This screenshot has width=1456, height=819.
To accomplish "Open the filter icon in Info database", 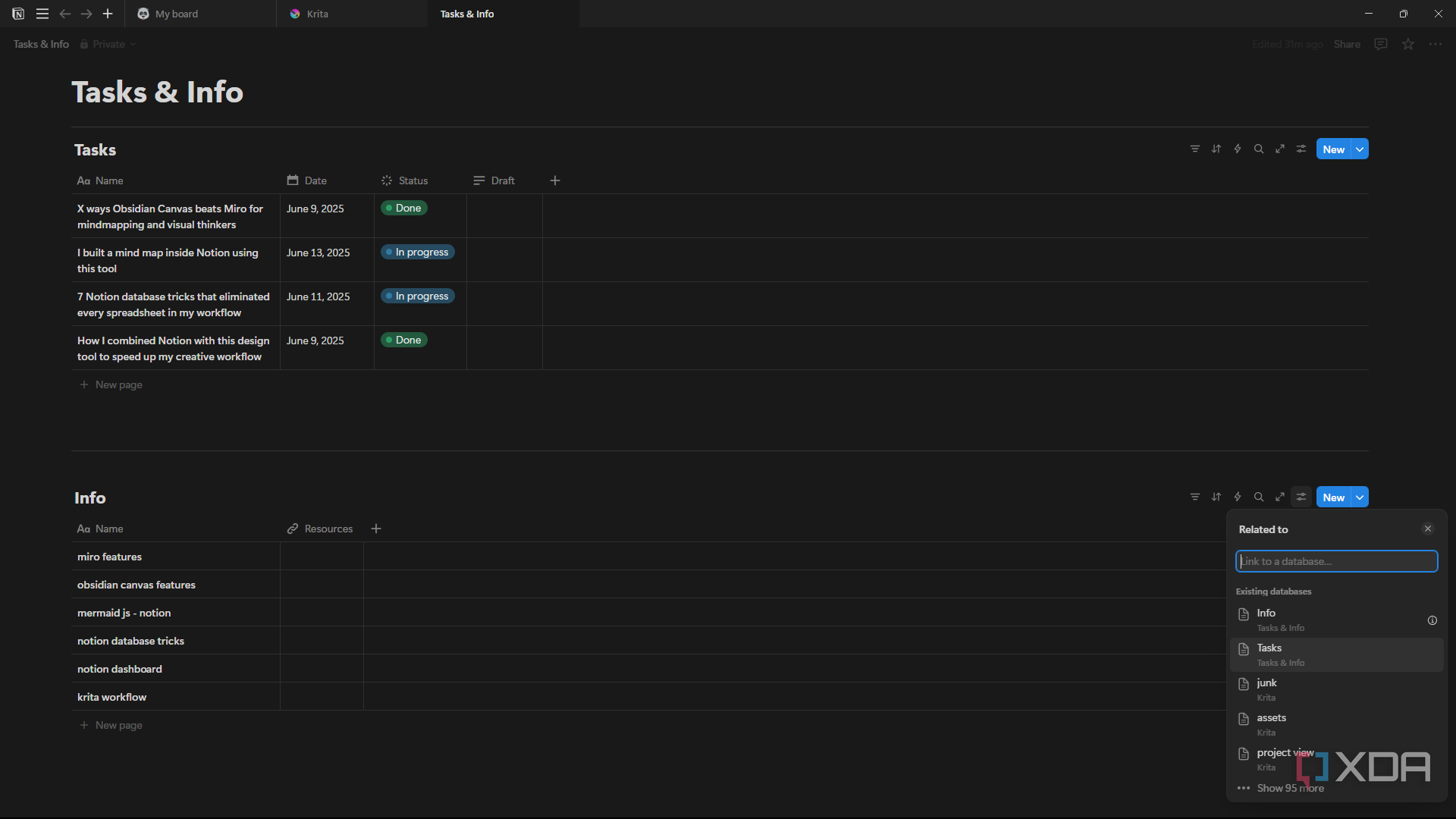I will pyautogui.click(x=1195, y=497).
